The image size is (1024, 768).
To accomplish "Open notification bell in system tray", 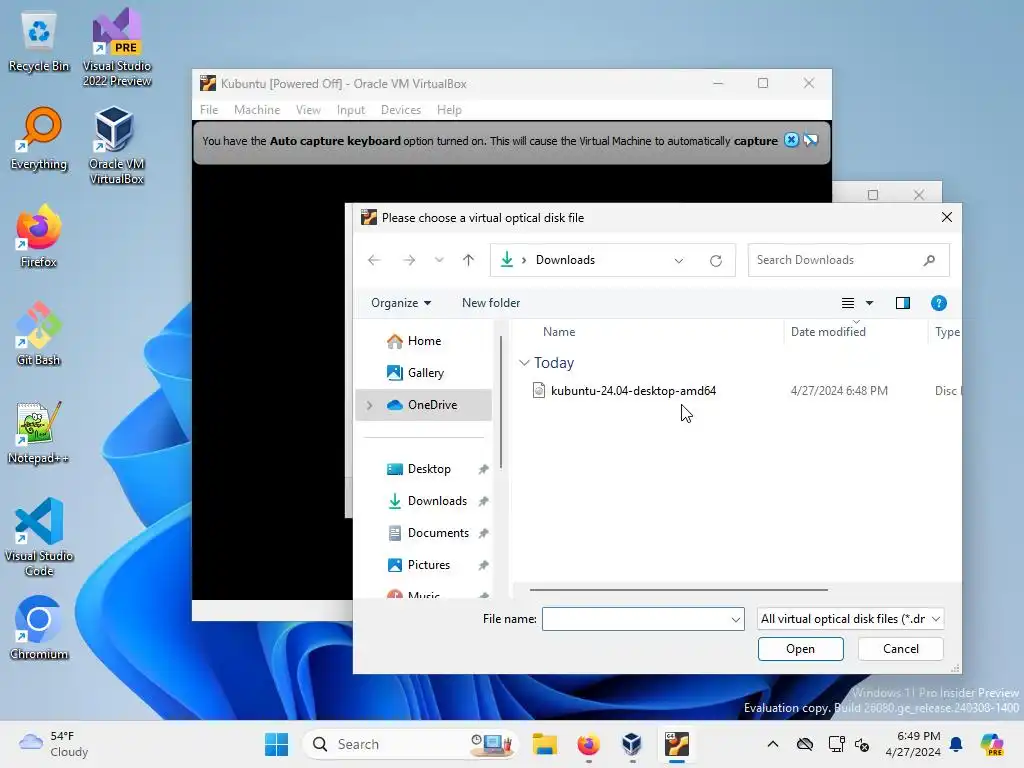I will point(956,744).
